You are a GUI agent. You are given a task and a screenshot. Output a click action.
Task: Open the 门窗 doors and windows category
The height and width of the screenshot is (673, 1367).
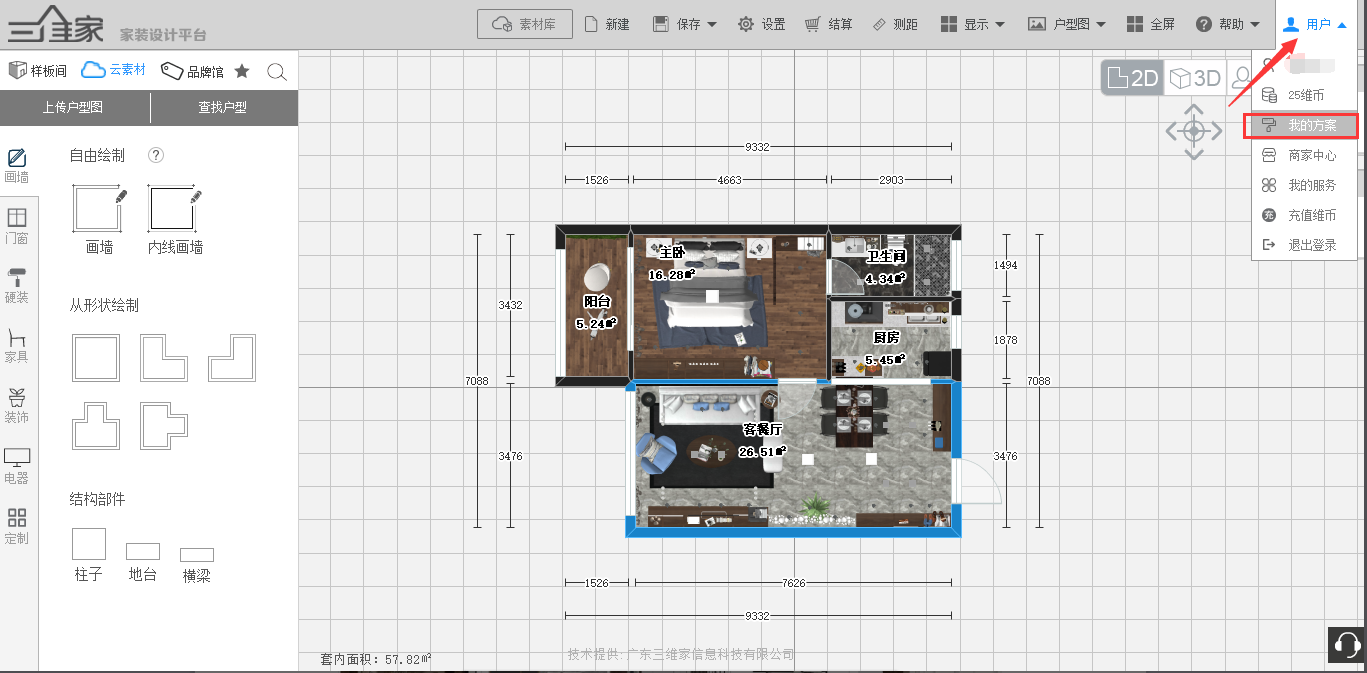[x=17, y=225]
